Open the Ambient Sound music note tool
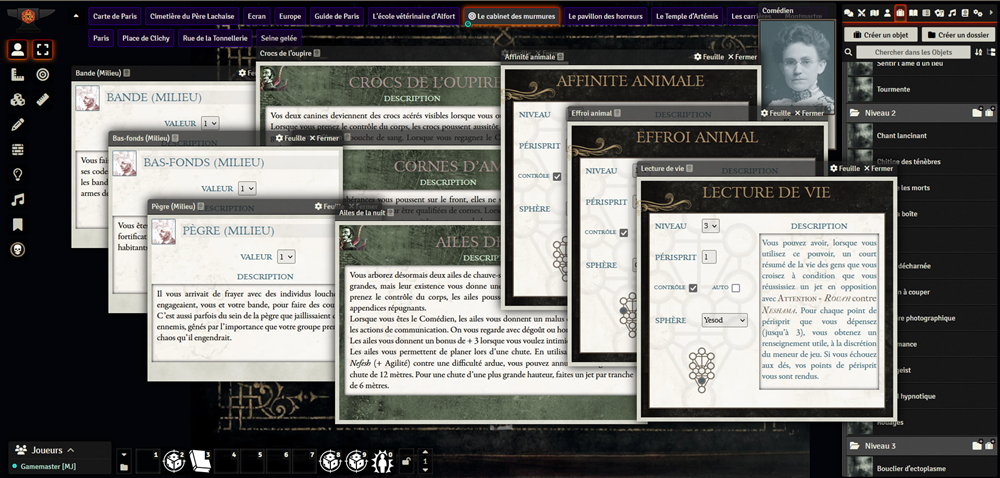Screen dimensions: 1000x478 (18, 199)
